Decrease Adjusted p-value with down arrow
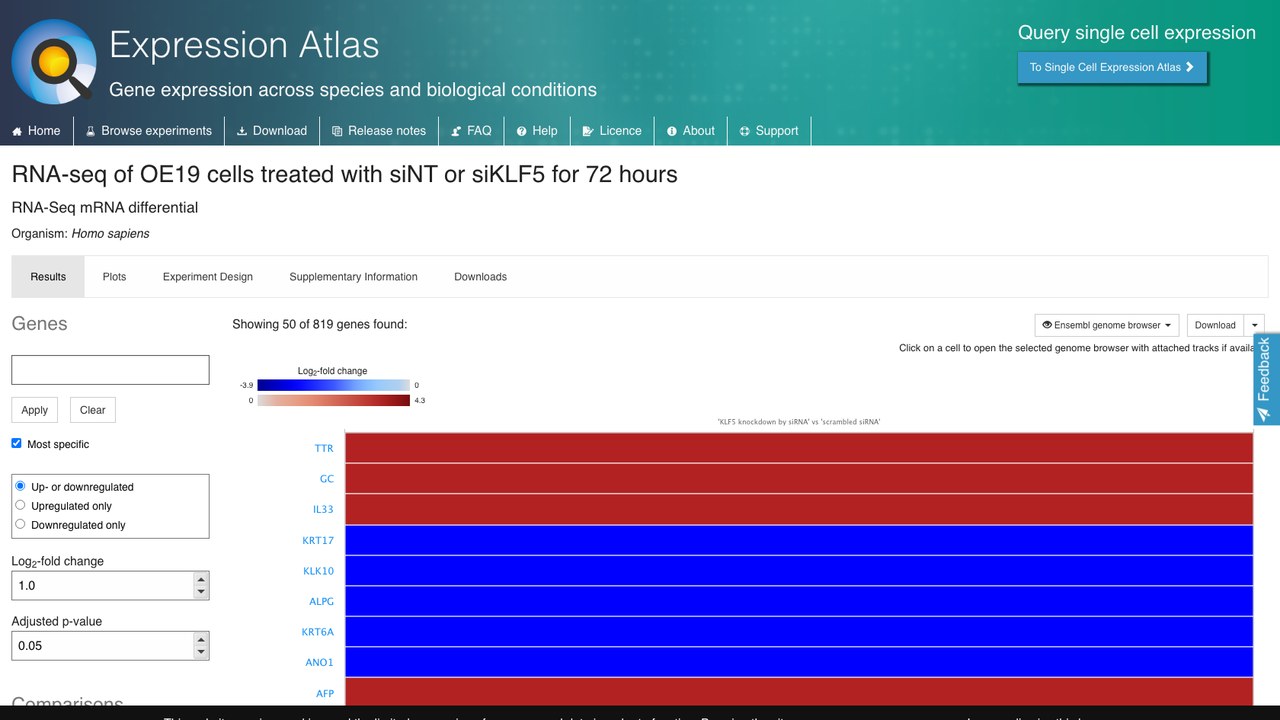 click(x=201, y=652)
